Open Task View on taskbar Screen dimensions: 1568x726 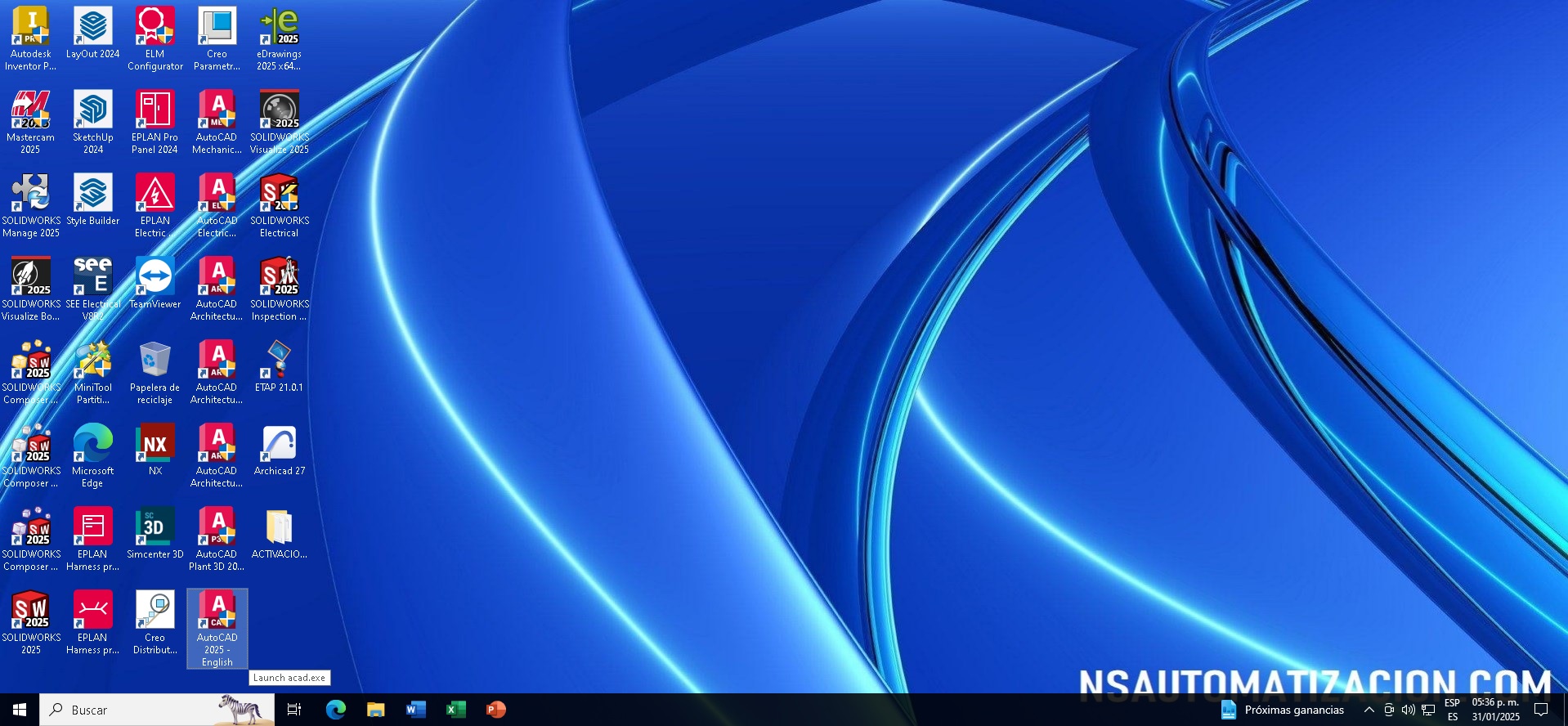294,710
